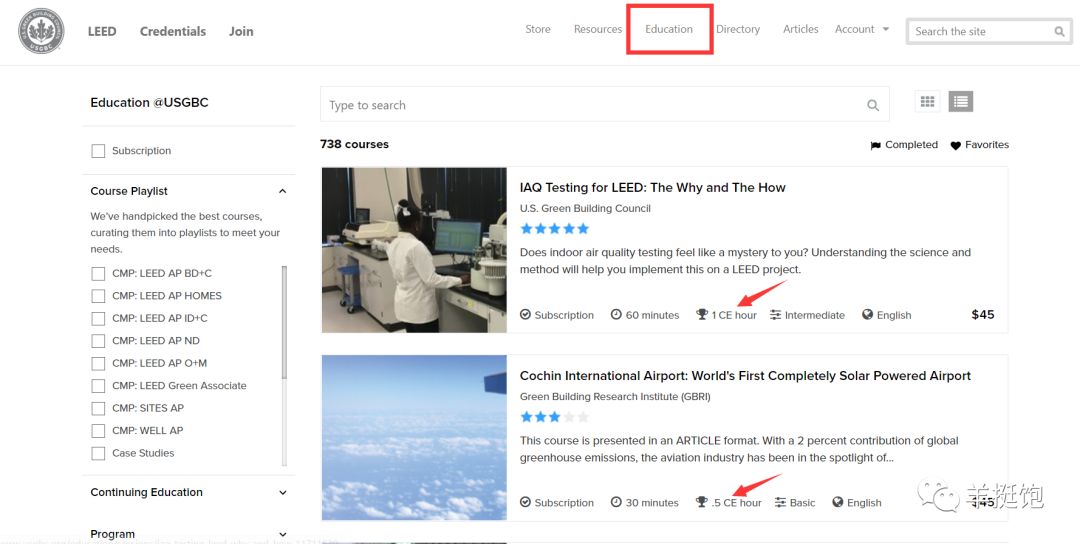Open the Account dropdown menu
Viewport: 1080px width, 544px height.
pyautogui.click(x=861, y=30)
